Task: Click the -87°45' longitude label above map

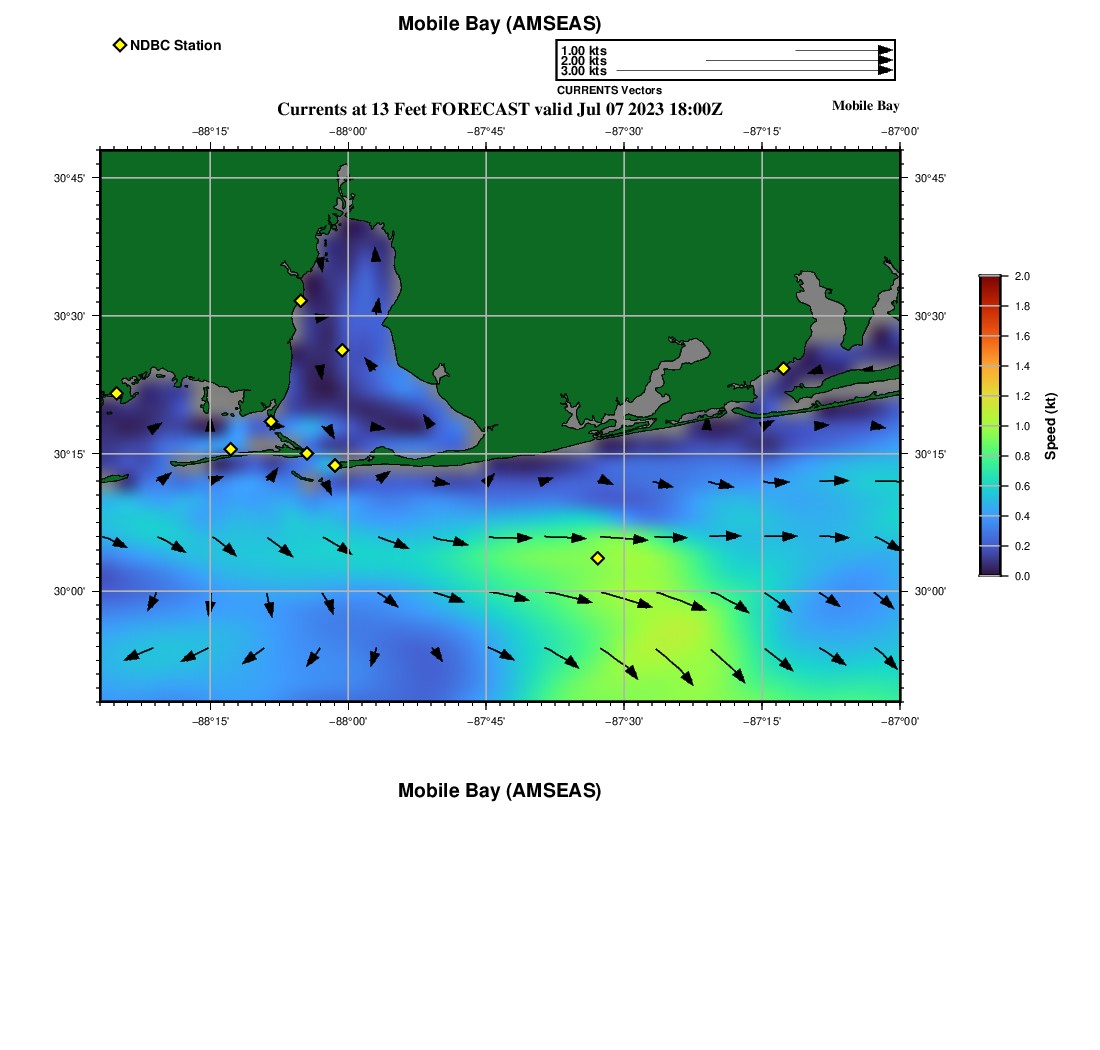Action: click(486, 131)
